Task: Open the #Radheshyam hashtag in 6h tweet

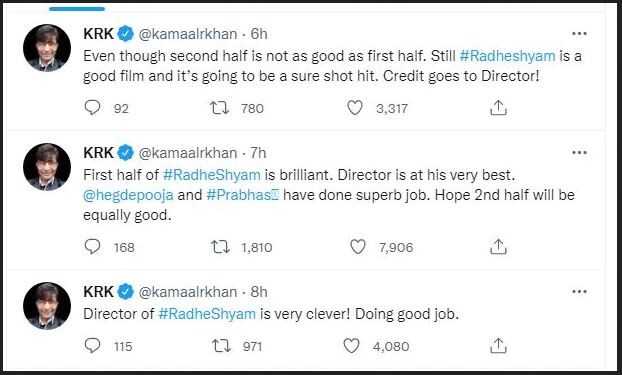Action: click(507, 56)
